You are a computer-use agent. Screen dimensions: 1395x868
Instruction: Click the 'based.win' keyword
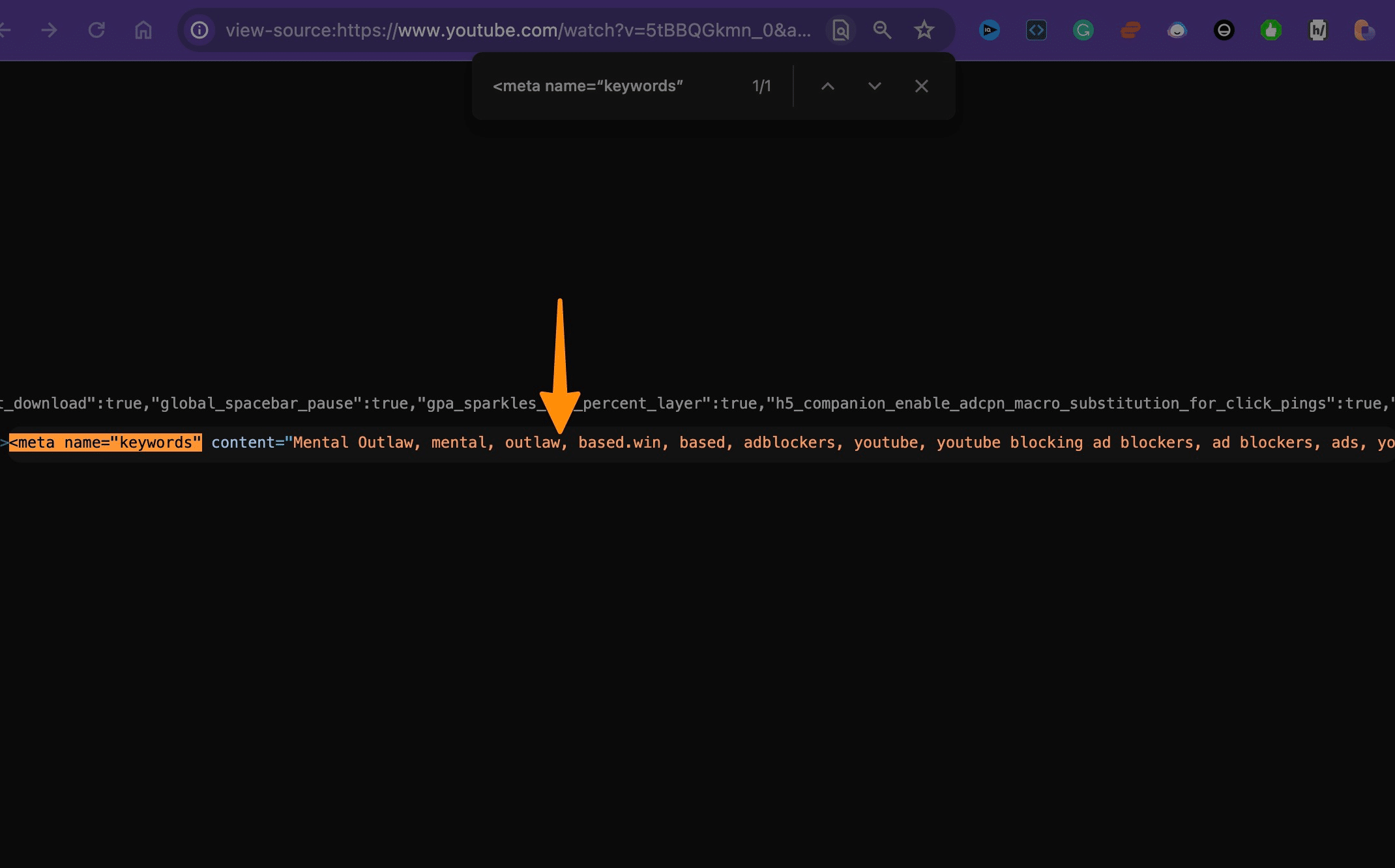pos(619,442)
